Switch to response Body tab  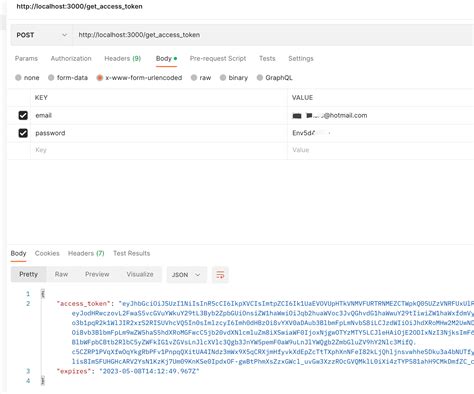(18, 253)
